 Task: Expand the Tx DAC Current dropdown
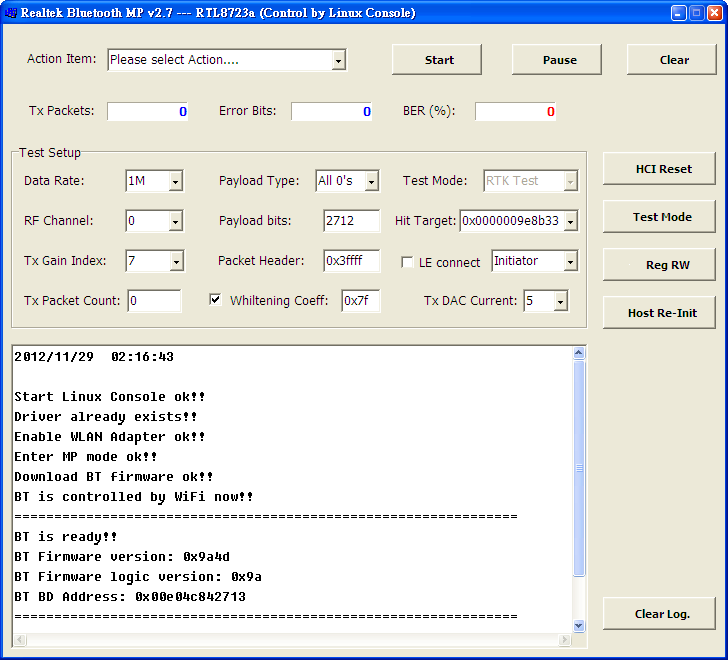pos(560,301)
